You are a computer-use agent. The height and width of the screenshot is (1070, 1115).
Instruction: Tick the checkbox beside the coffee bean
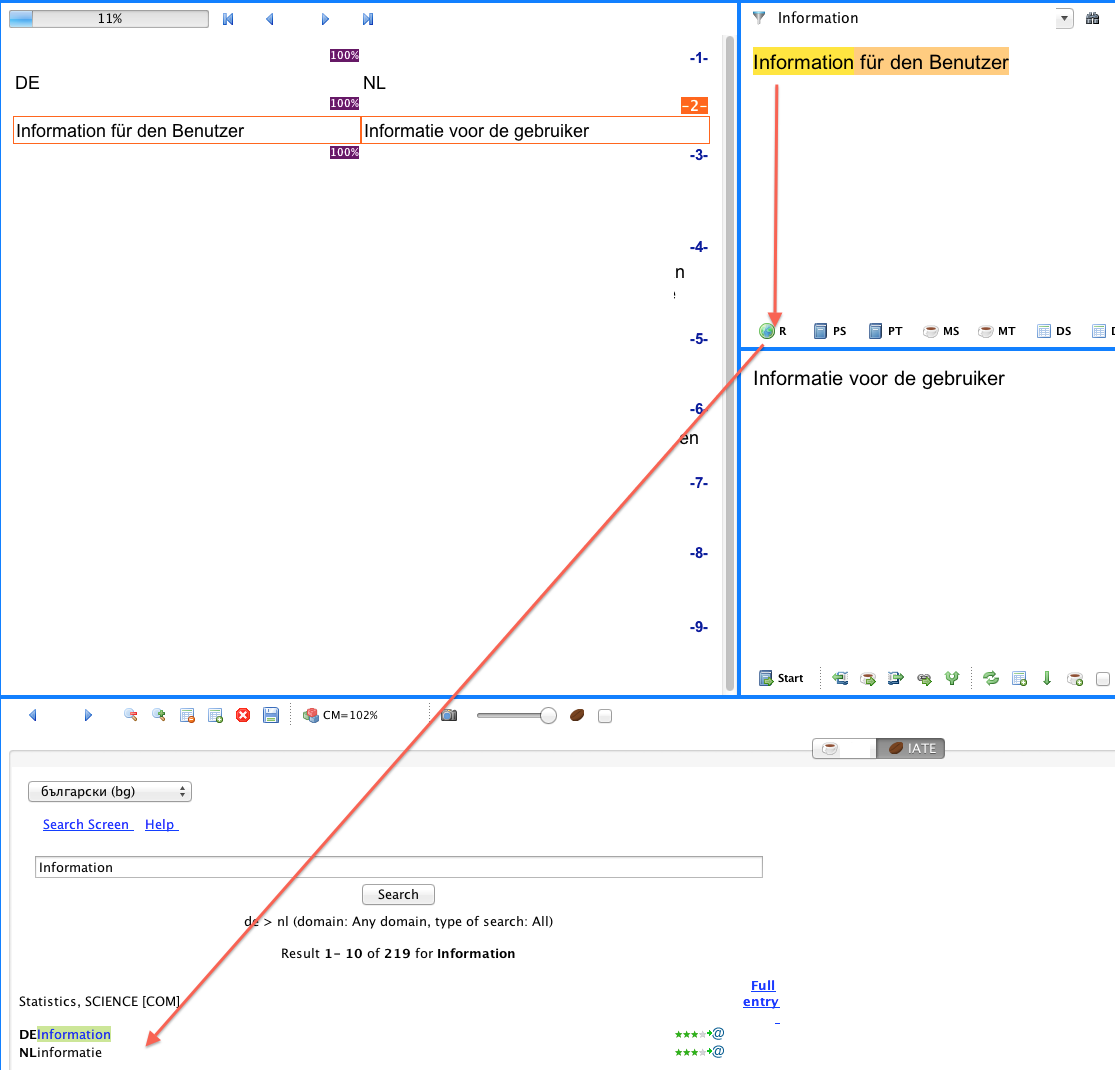(x=605, y=716)
